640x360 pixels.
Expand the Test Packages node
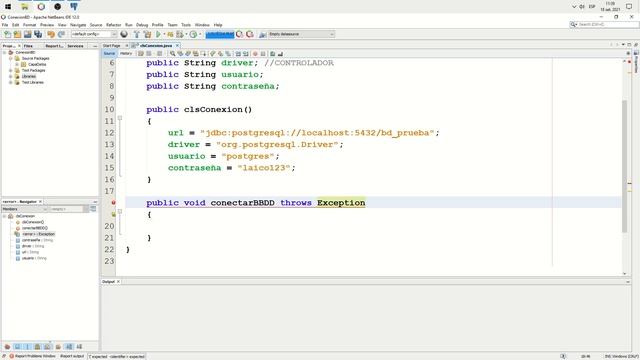pos(11,70)
